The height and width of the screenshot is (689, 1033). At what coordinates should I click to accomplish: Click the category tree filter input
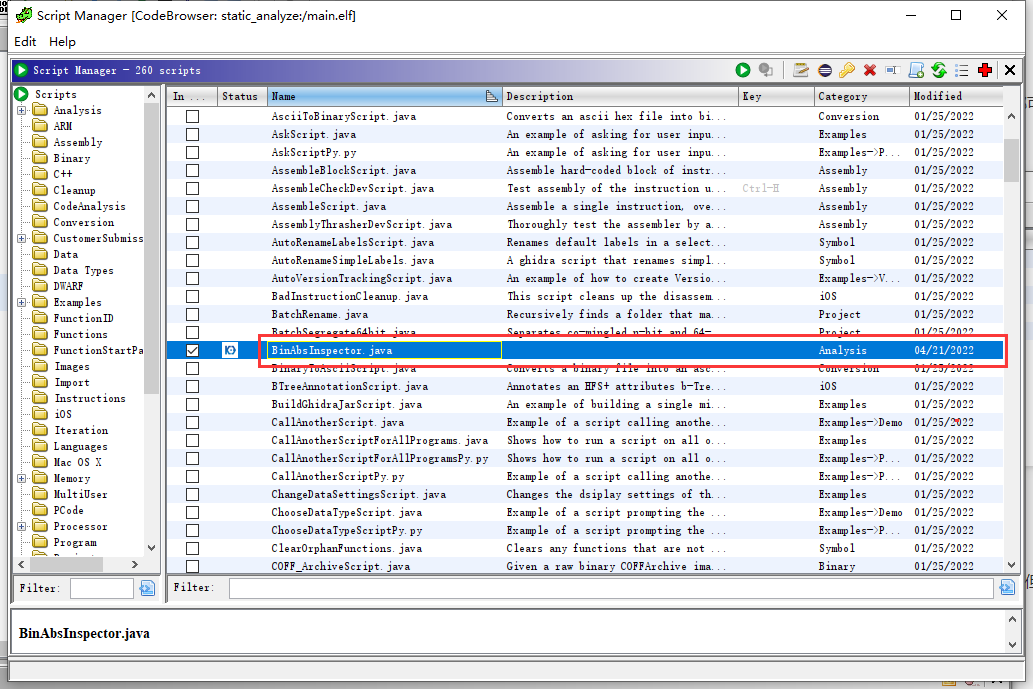pos(101,588)
